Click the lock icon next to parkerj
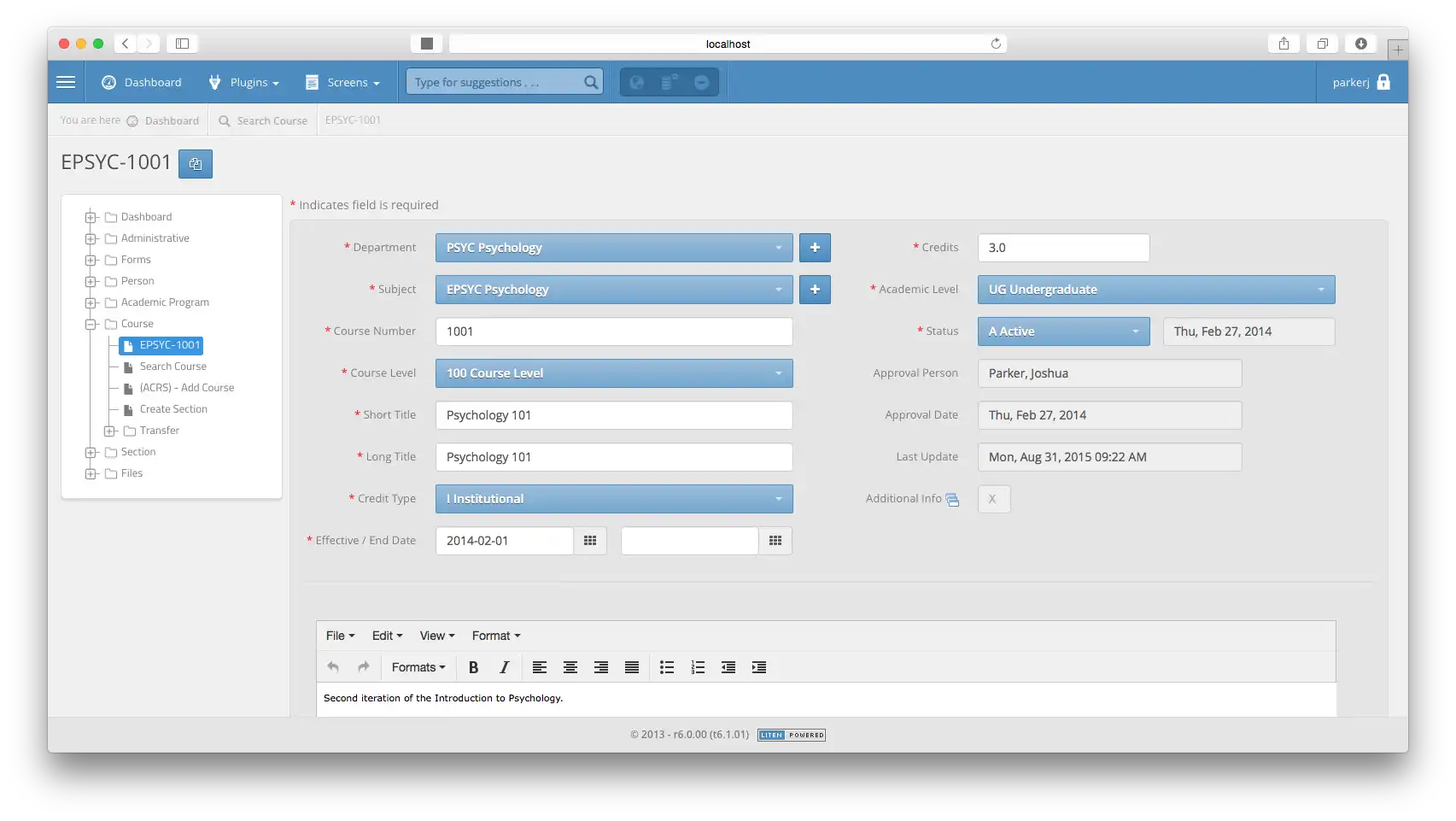Viewport: 1456px width, 821px height. pos(1384,82)
